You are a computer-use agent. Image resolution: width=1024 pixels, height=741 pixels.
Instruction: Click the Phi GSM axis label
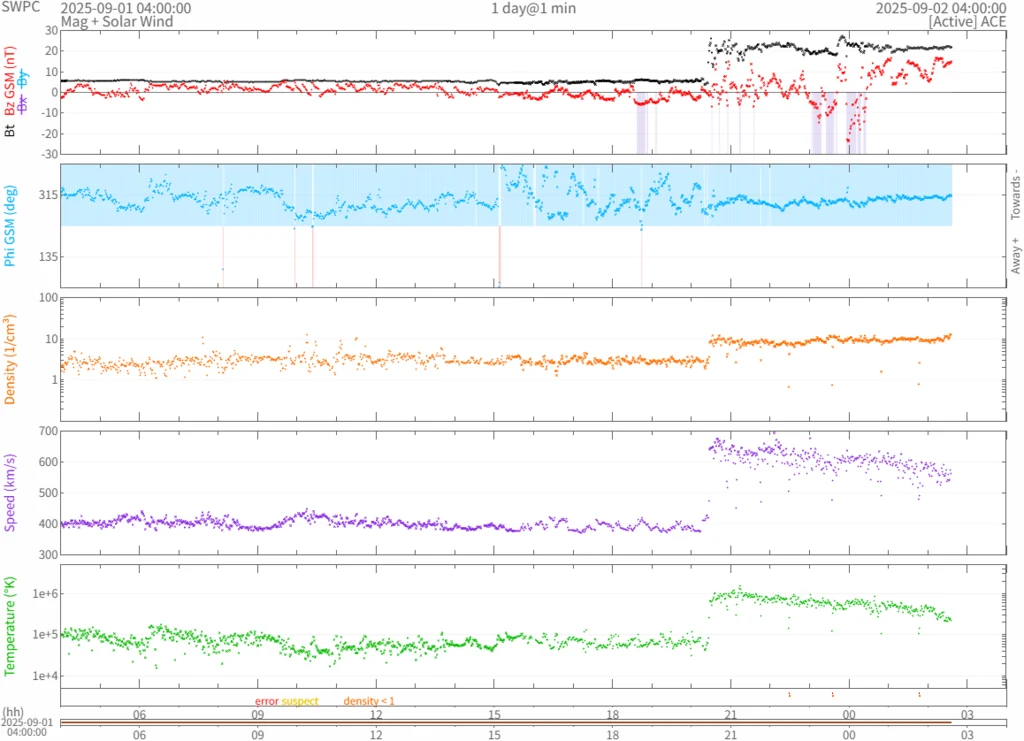pyautogui.click(x=10, y=226)
